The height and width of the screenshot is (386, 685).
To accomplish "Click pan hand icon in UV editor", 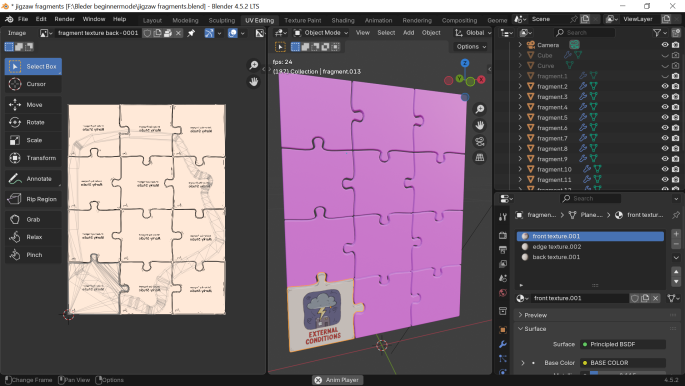I will (254, 82).
